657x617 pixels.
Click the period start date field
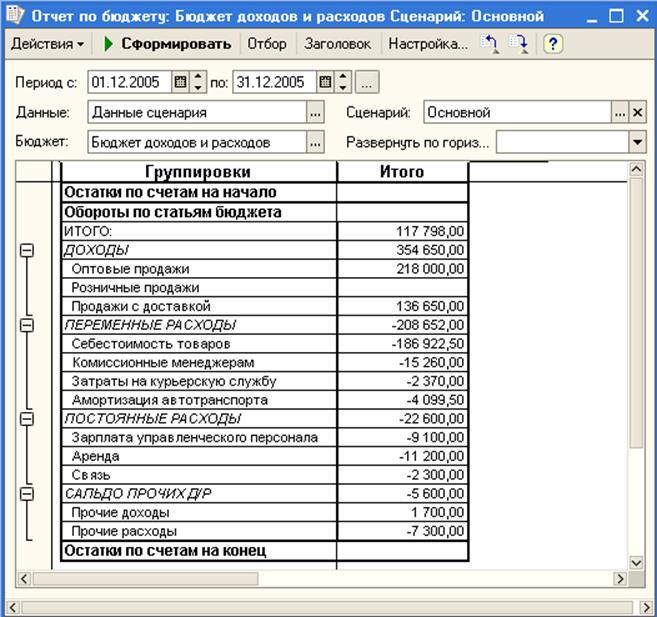pyautogui.click(x=129, y=82)
